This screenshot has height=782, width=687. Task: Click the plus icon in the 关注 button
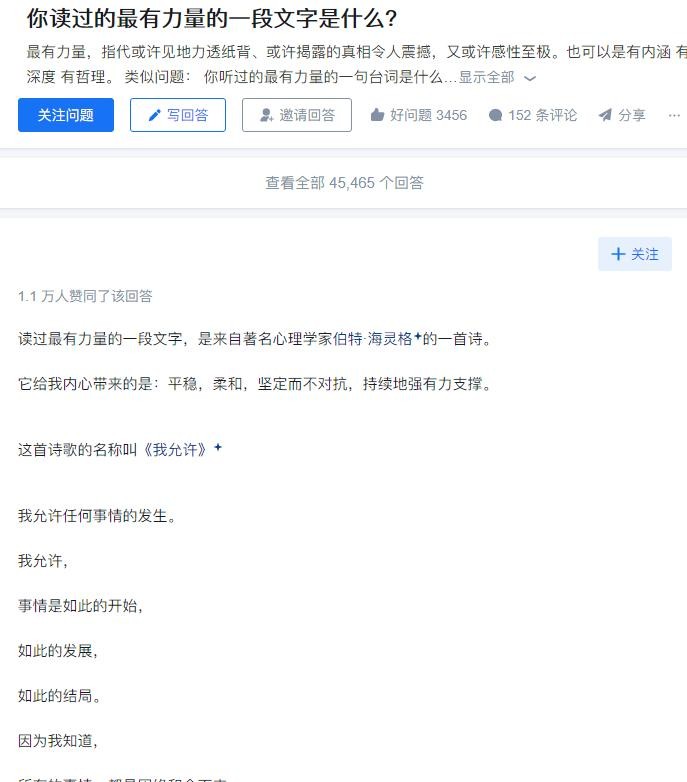point(618,254)
